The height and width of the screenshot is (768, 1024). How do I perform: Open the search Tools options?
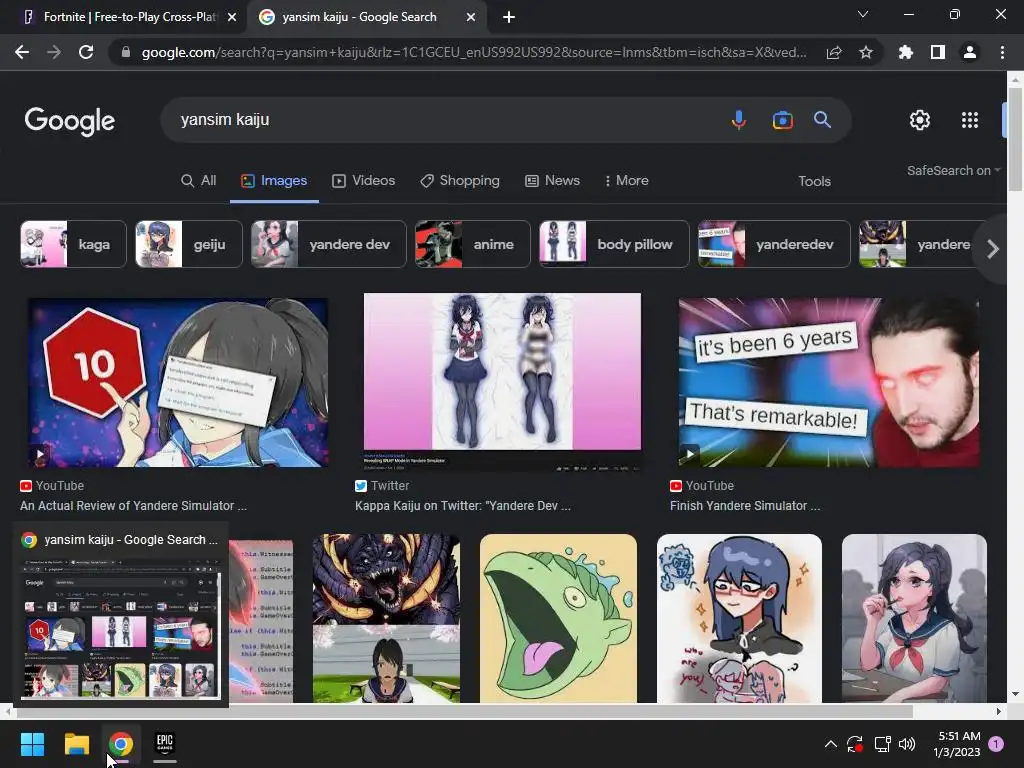pyautogui.click(x=814, y=182)
